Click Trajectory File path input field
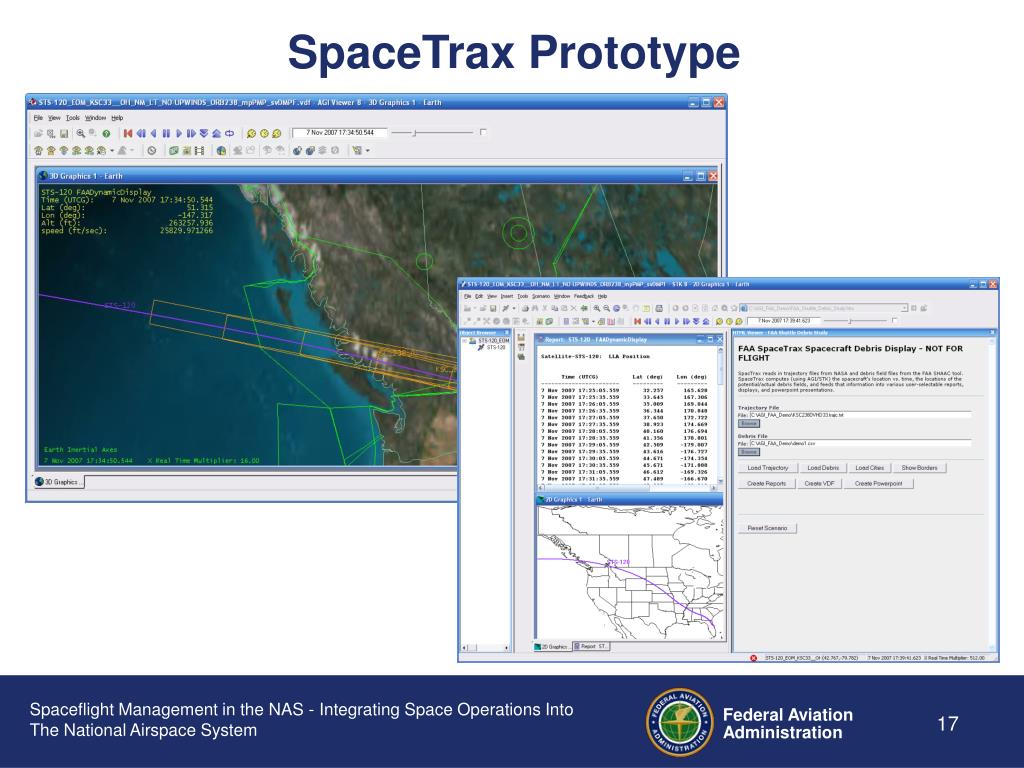The image size is (1024, 768). point(860,415)
